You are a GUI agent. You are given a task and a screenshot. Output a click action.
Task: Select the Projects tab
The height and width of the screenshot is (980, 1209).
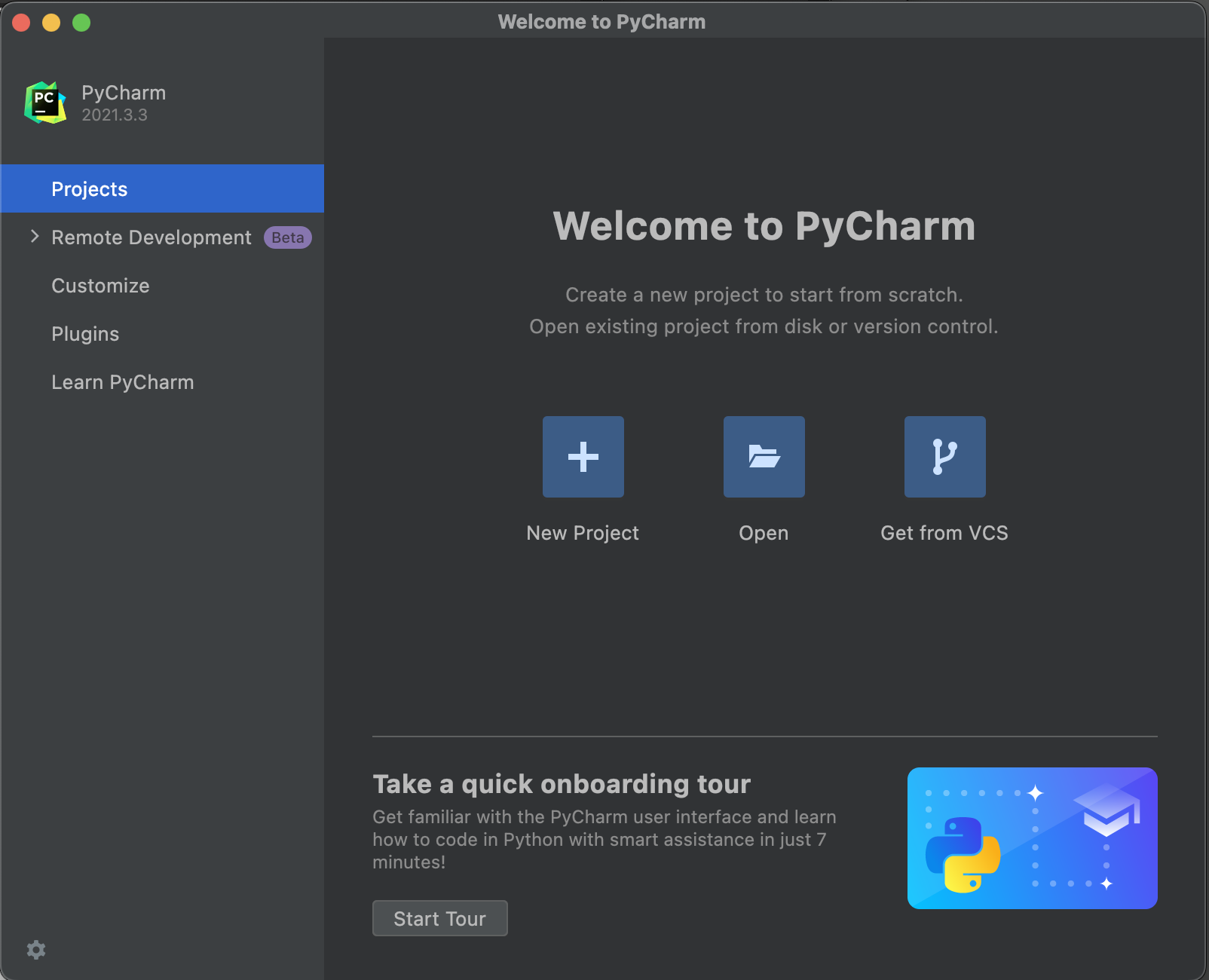click(162, 188)
